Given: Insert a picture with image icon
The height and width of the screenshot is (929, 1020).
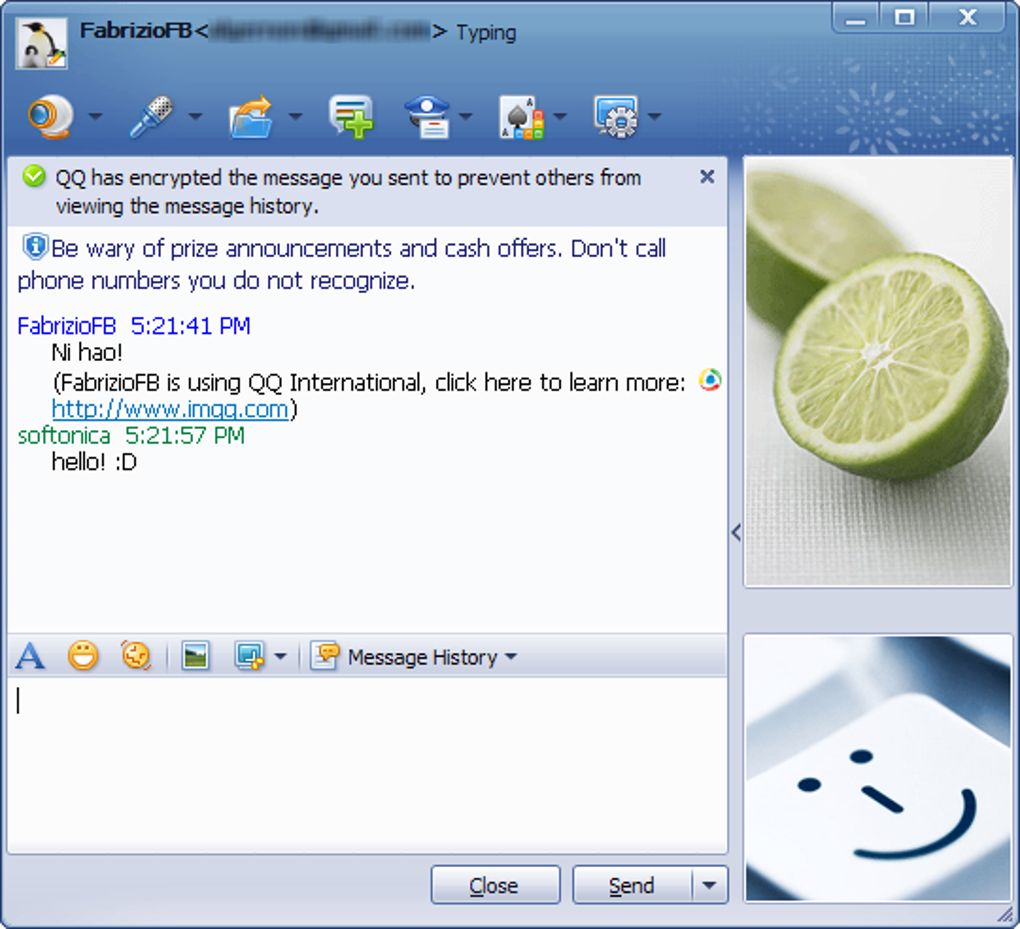Looking at the screenshot, I should [x=196, y=656].
